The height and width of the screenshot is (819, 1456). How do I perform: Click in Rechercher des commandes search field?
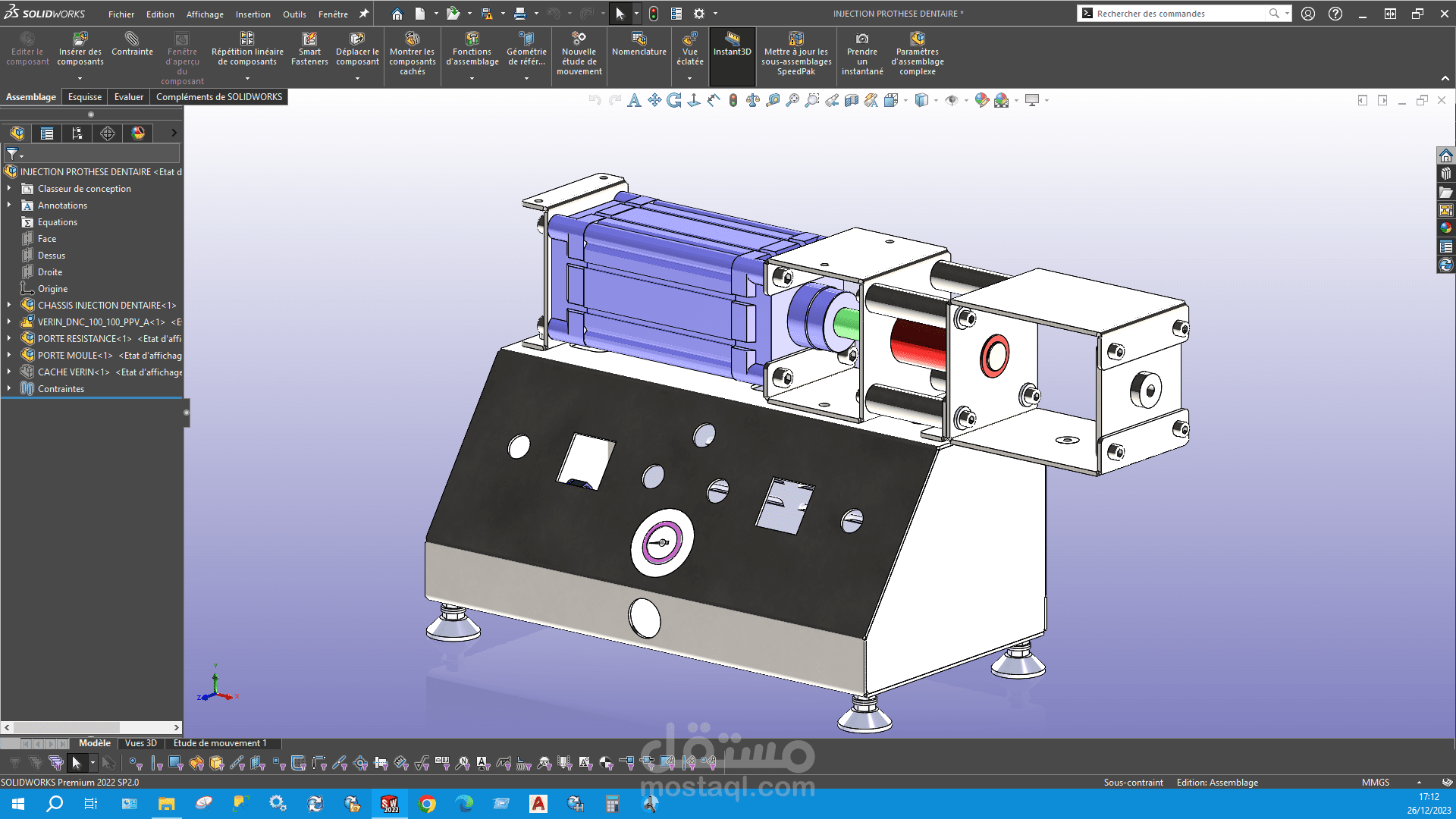coord(1179,14)
